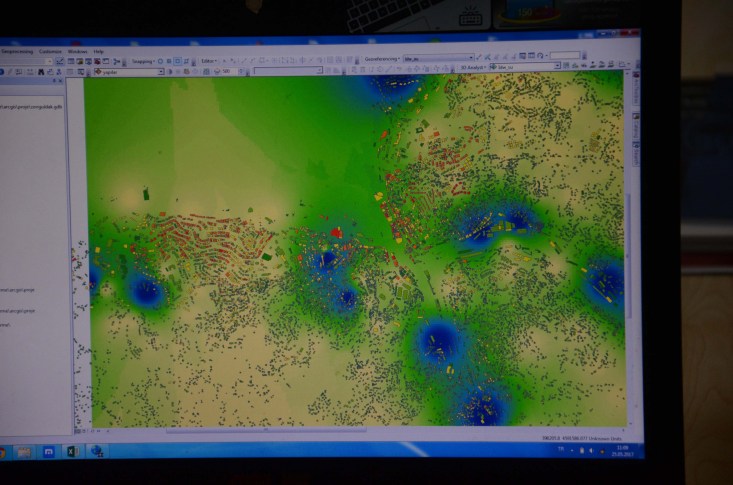The width and height of the screenshot is (733, 485).
Task: Click the map's horizontal scrollbar
Action: [x=300, y=432]
